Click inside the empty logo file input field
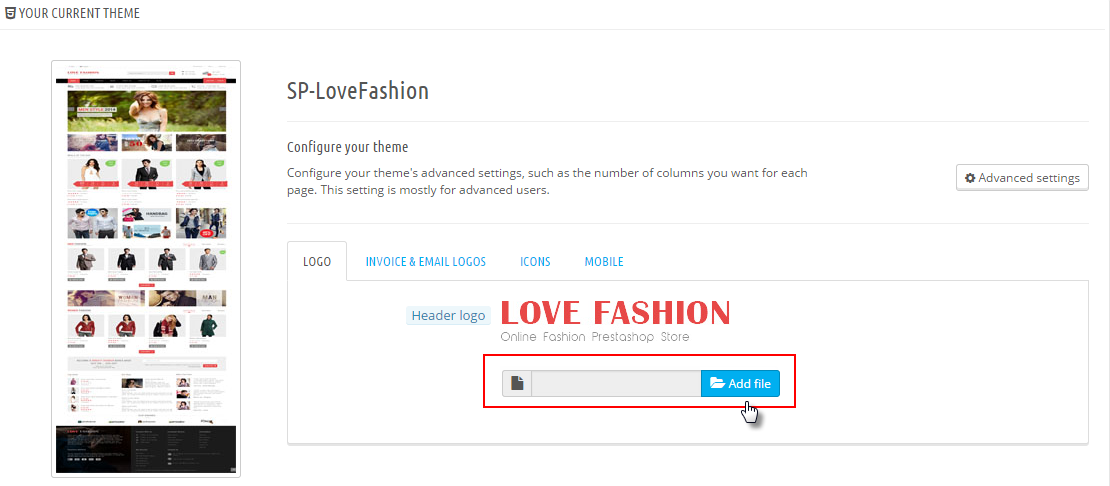The width and height of the screenshot is (1110, 486). [x=615, y=384]
